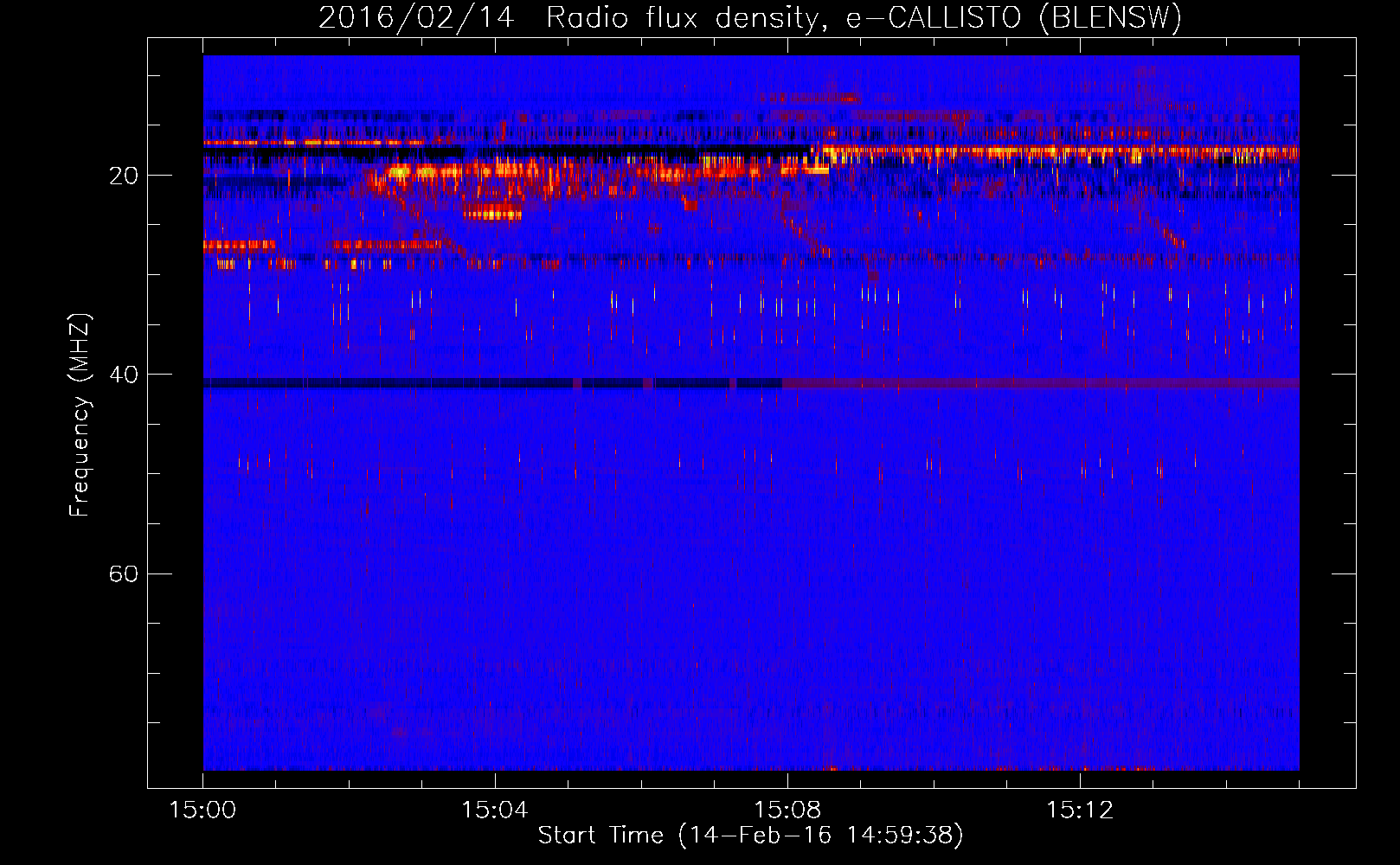The width and height of the screenshot is (1400, 865).
Task: Click the 15:00 time tick label
Action: [202, 811]
